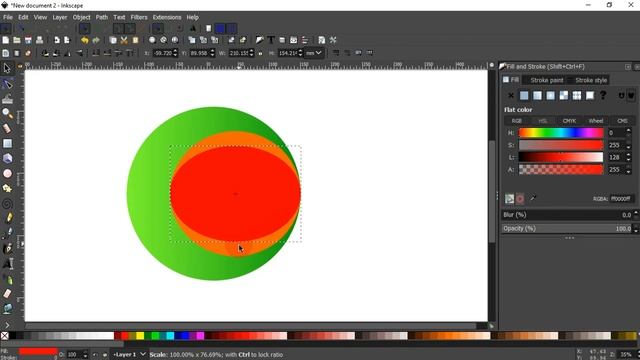Set fill to Unset paint (question mark)
Screen dimensions: 640x360
[x=603, y=96]
